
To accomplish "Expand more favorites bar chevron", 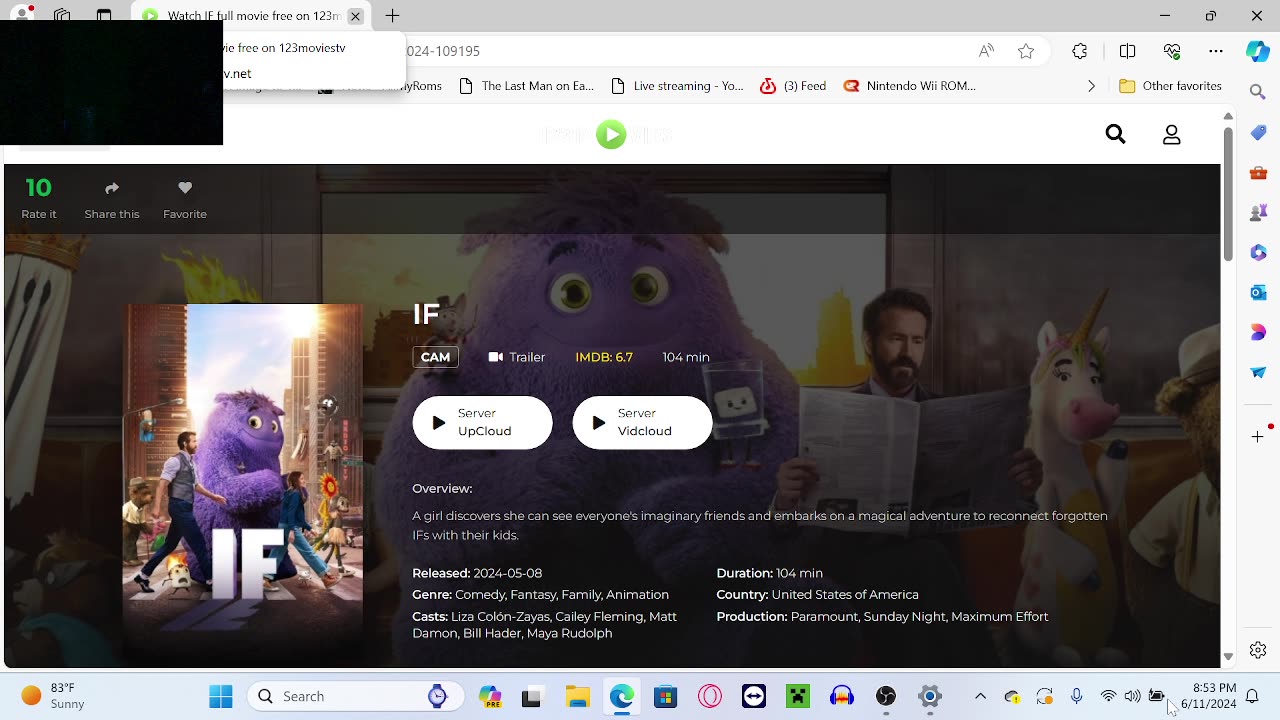I will (1091, 86).
